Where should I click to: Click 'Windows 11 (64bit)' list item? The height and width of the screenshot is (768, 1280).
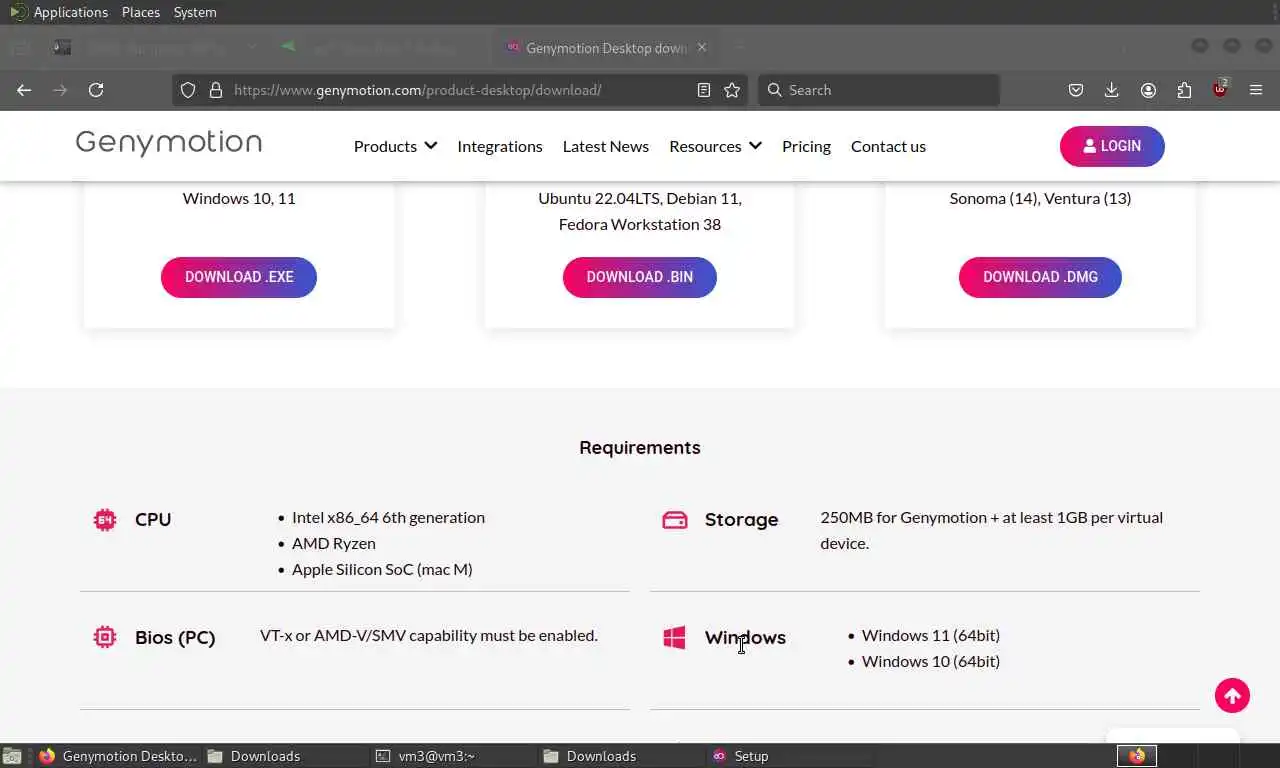pos(931,635)
